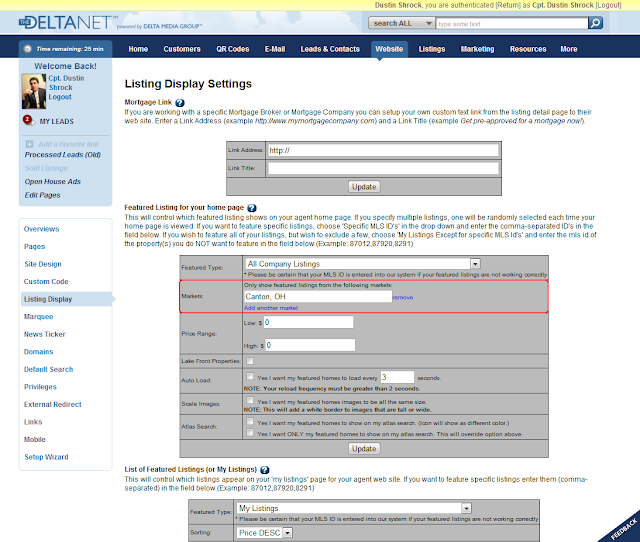Select the Website tab
640x542 pixels.
point(389,49)
